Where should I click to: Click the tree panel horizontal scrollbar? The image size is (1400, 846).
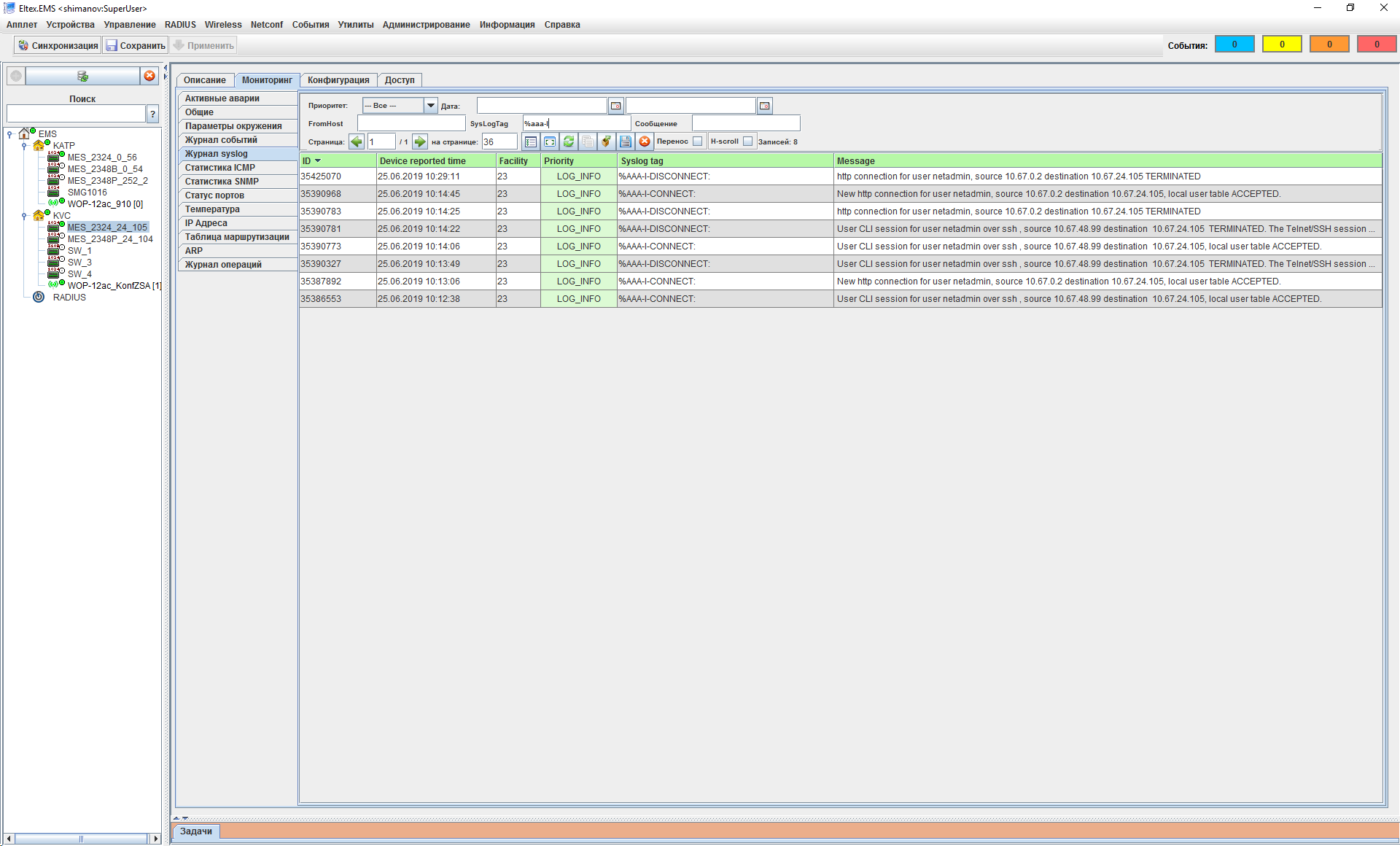82,839
